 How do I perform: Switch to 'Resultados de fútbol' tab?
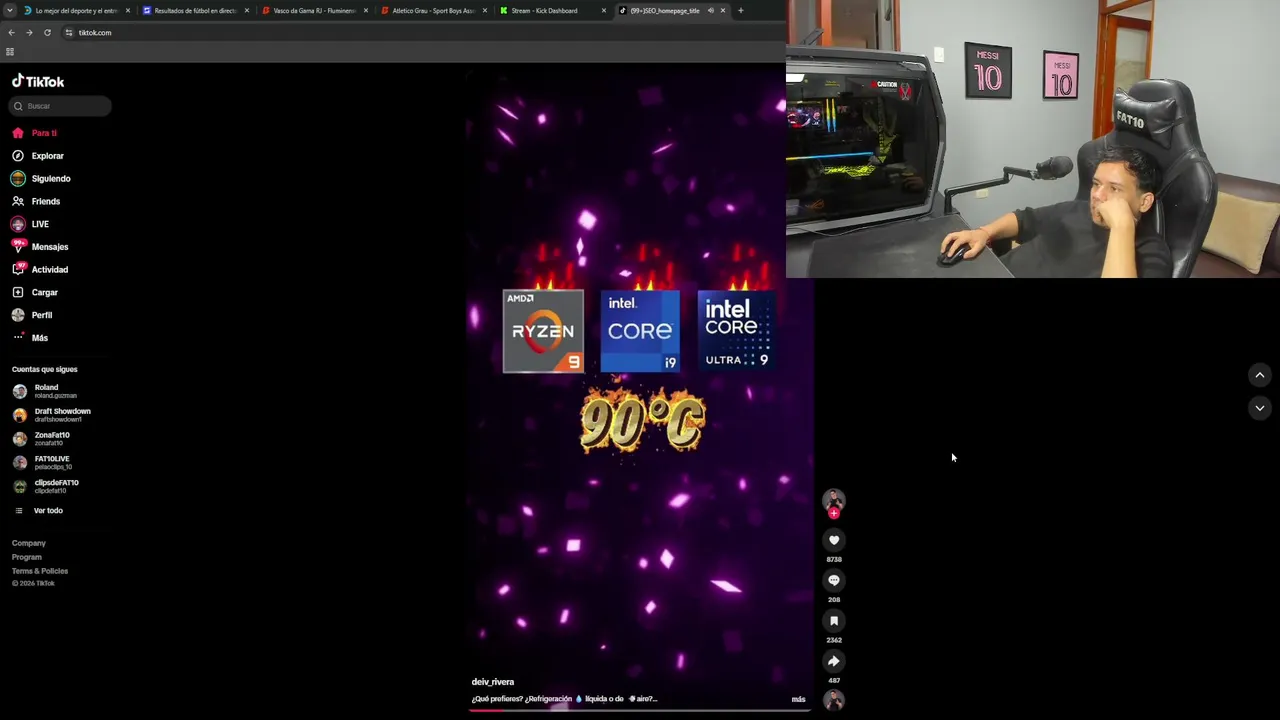point(196,11)
